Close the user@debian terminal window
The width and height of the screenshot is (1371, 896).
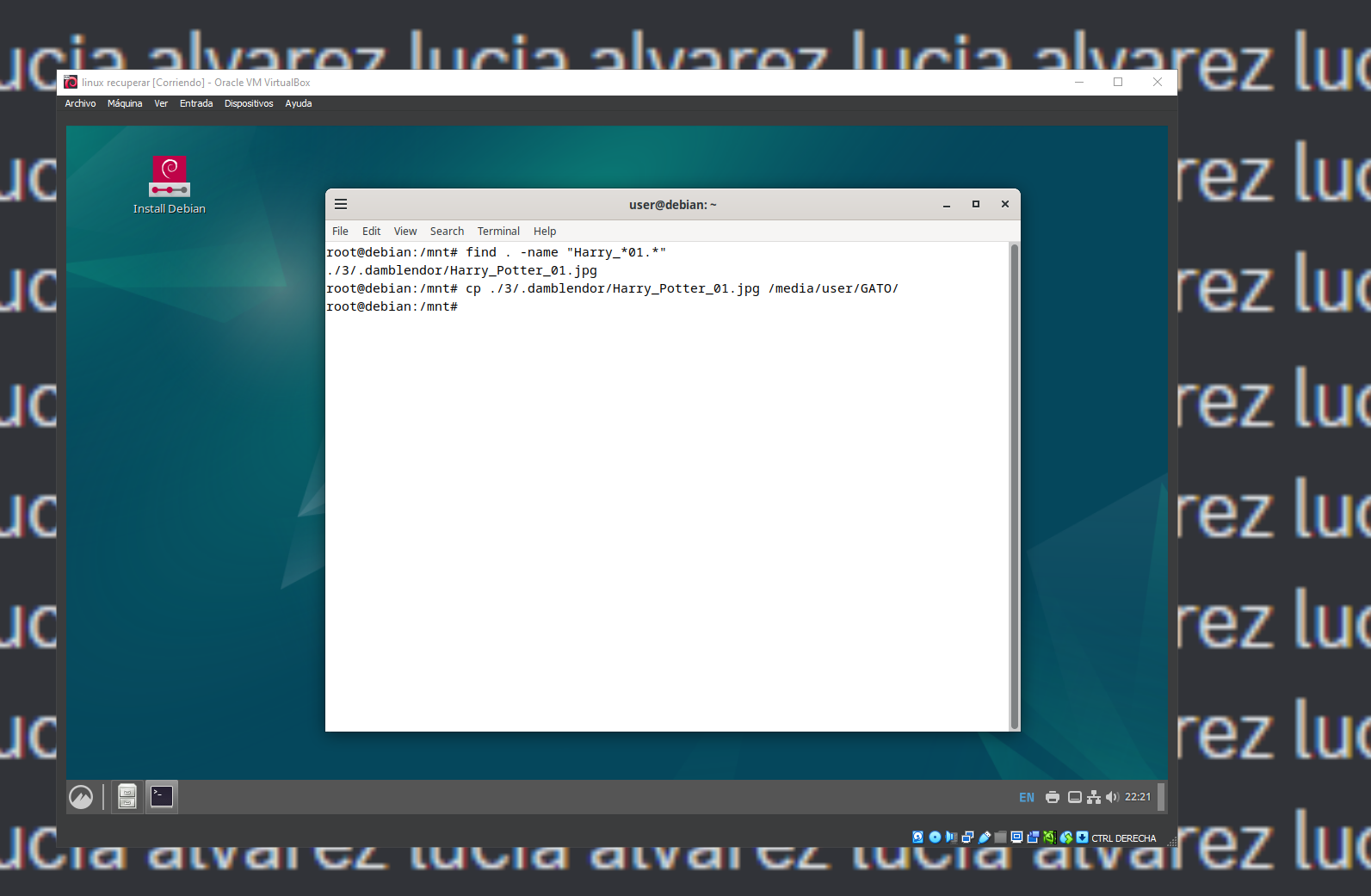pyautogui.click(x=1005, y=204)
